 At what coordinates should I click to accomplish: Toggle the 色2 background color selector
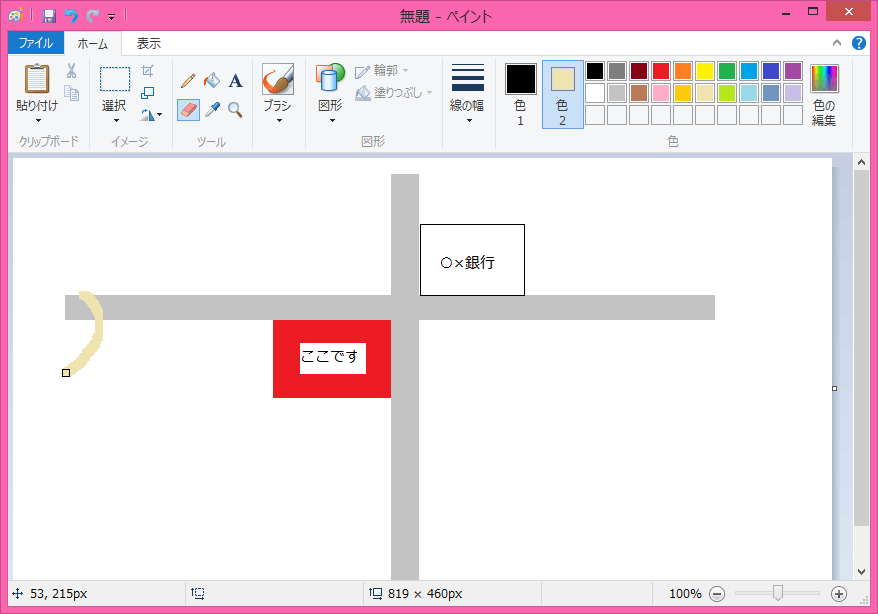pyautogui.click(x=562, y=95)
